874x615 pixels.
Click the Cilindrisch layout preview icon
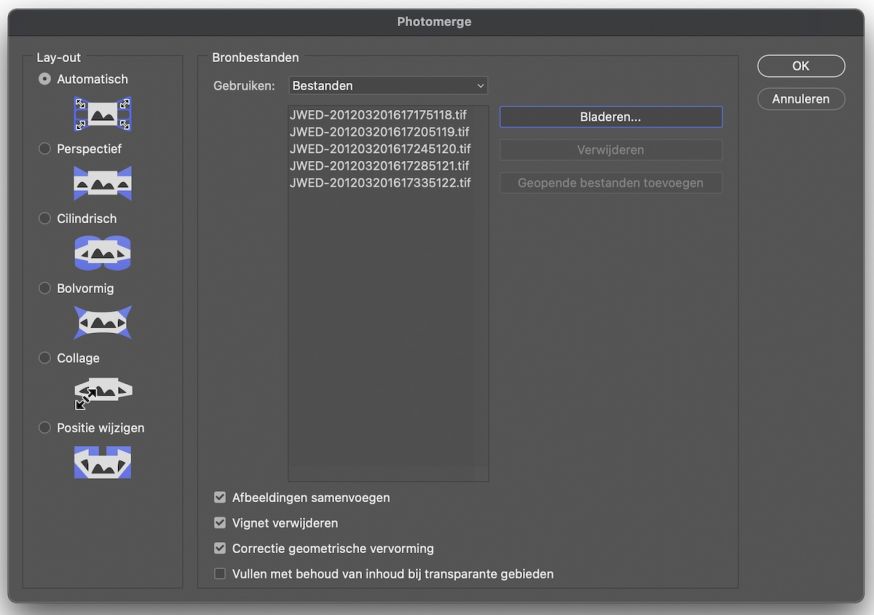coord(103,253)
